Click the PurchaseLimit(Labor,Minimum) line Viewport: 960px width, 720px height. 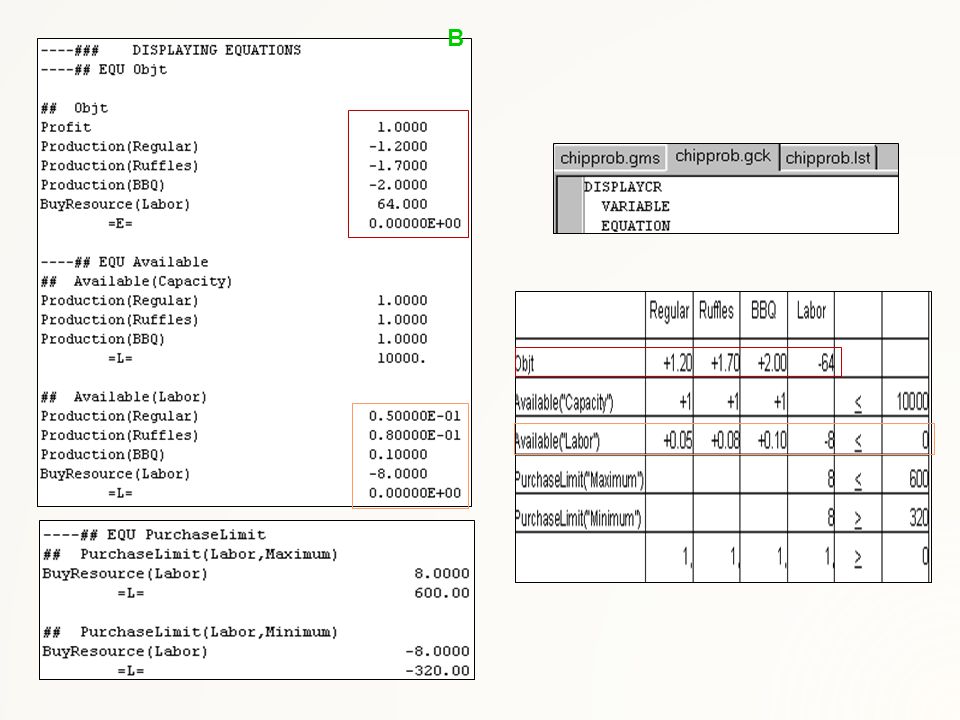coord(190,632)
